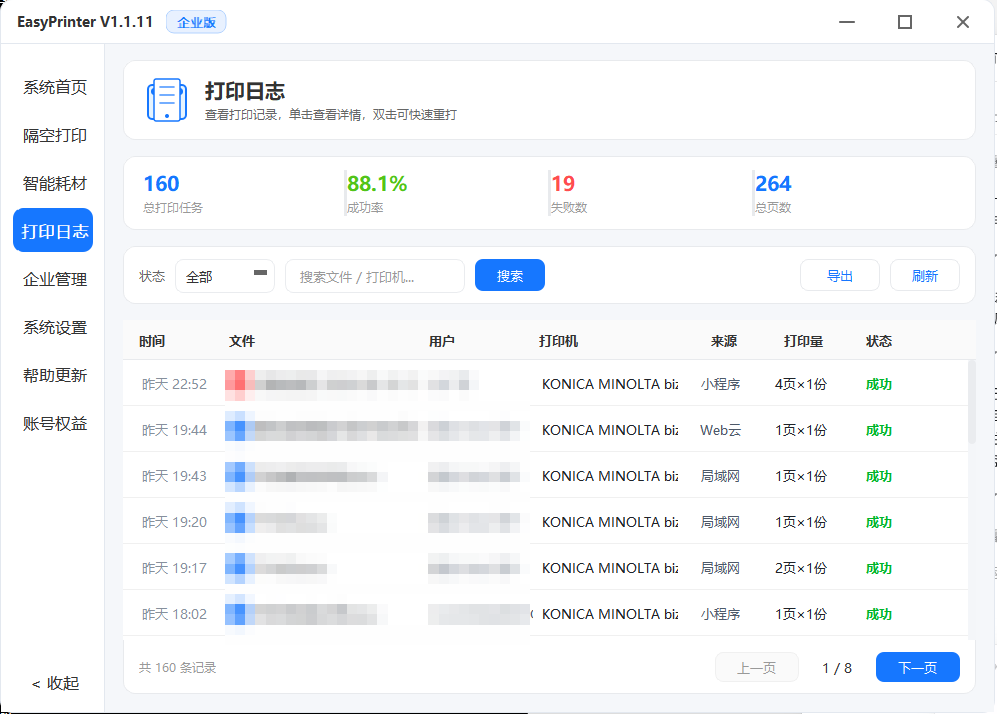Minimize the EasyPrinter window

coord(847,22)
